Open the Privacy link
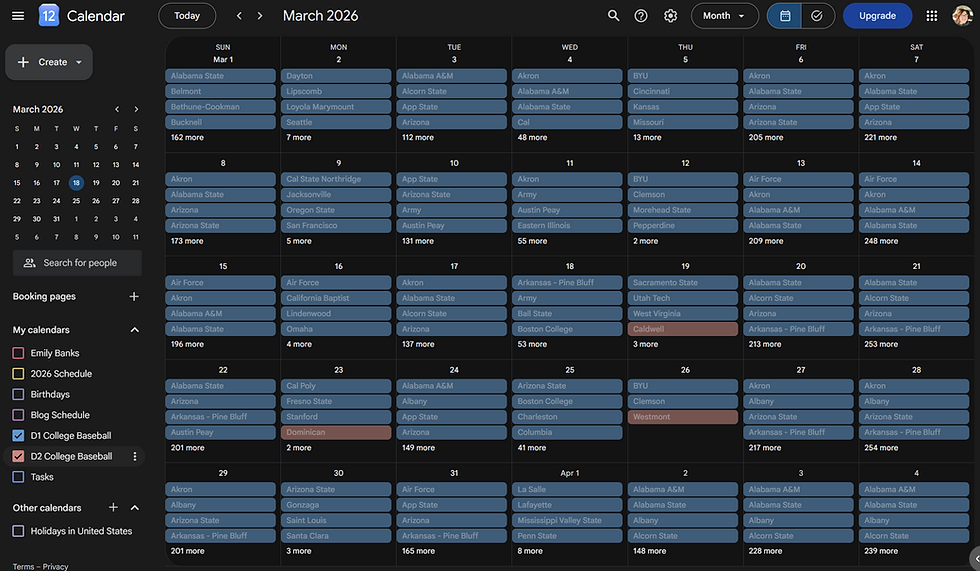Screen dimensions: 980x571 pyautogui.click(x=56, y=567)
